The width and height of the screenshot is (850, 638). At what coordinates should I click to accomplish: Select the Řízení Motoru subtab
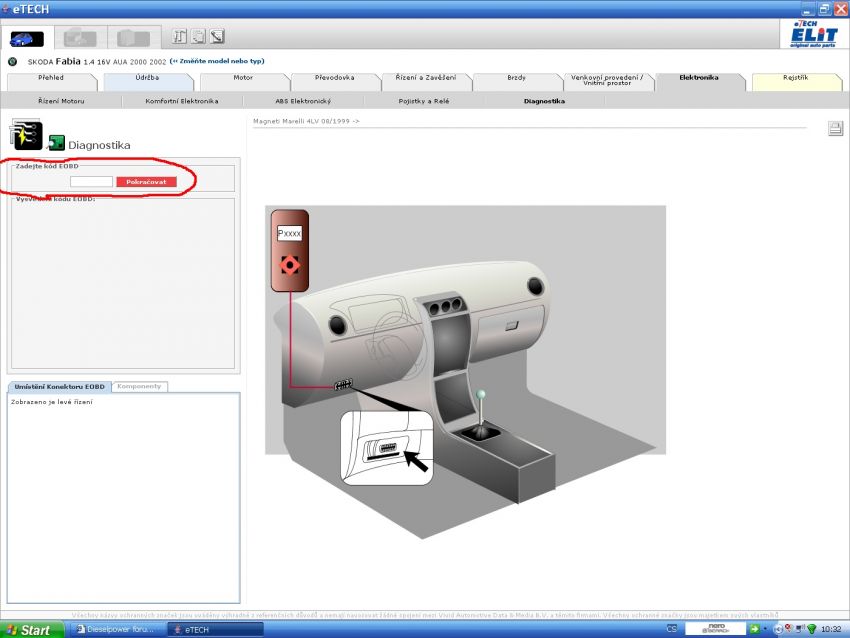pyautogui.click(x=61, y=101)
